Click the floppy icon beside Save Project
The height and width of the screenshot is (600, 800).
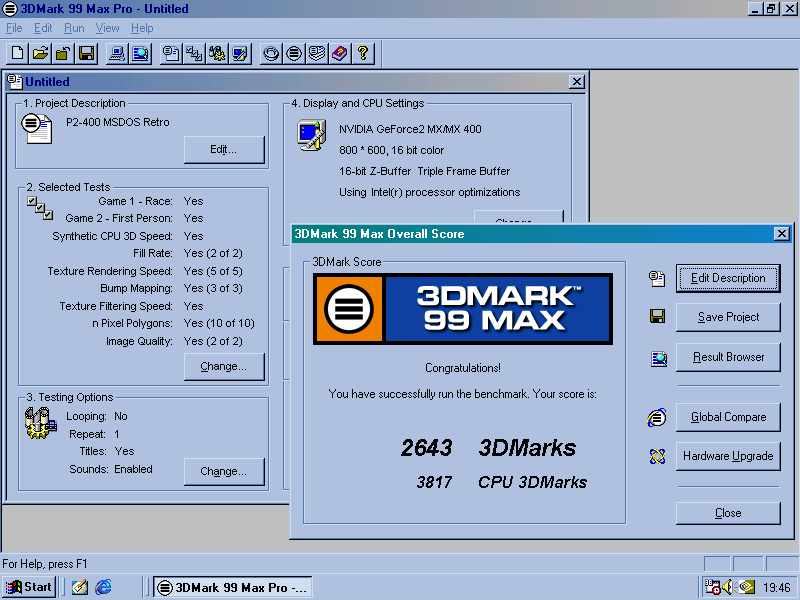point(657,316)
